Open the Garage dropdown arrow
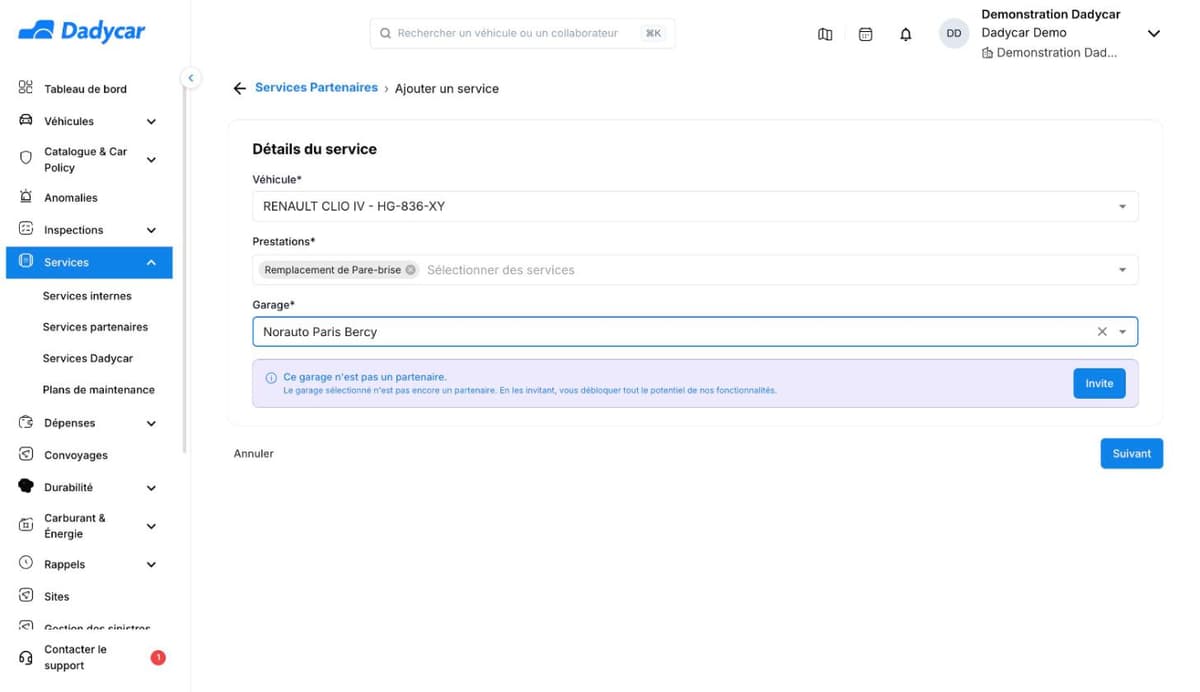The width and height of the screenshot is (1200, 692). coord(1122,332)
